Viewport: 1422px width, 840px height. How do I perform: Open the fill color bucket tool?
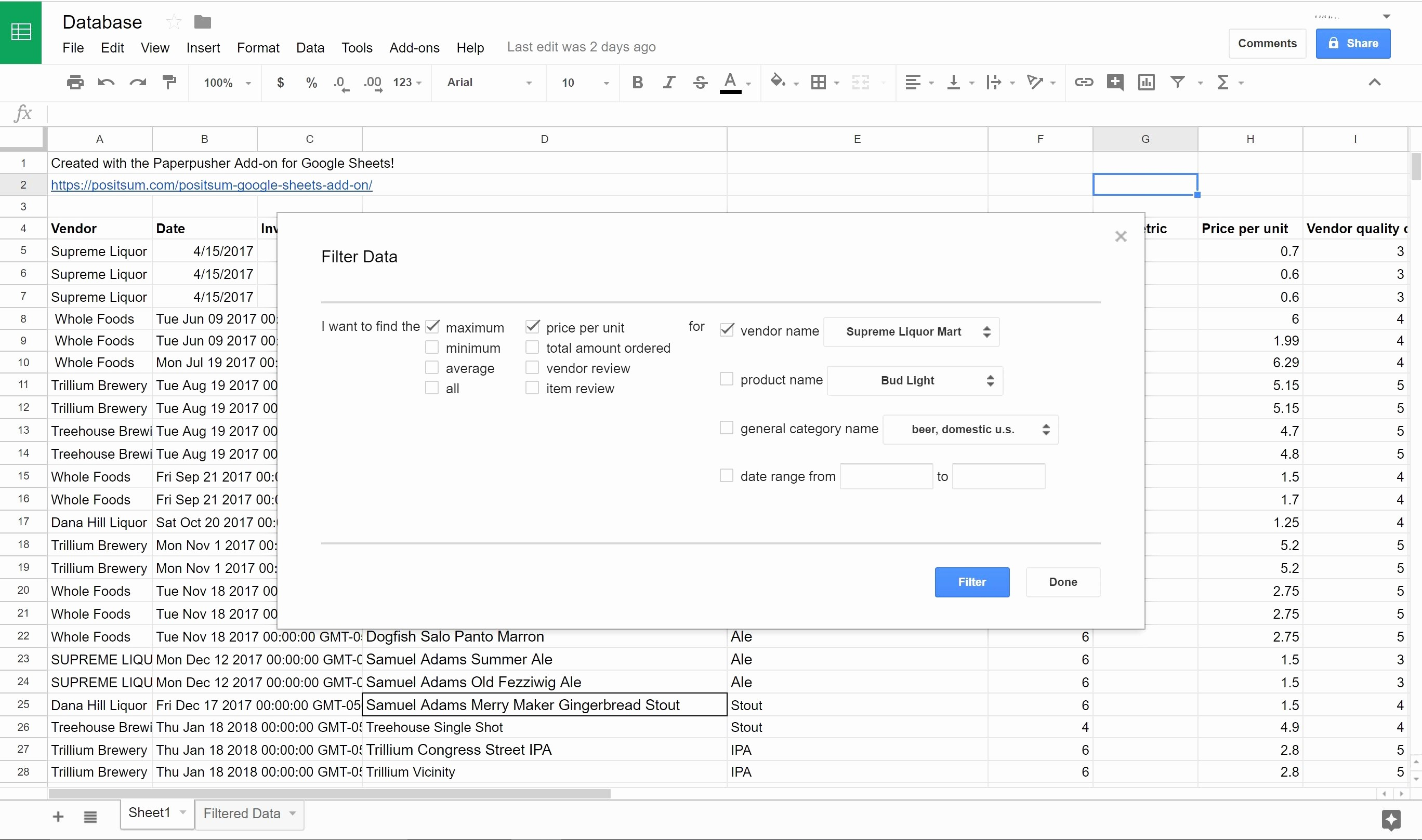778,82
